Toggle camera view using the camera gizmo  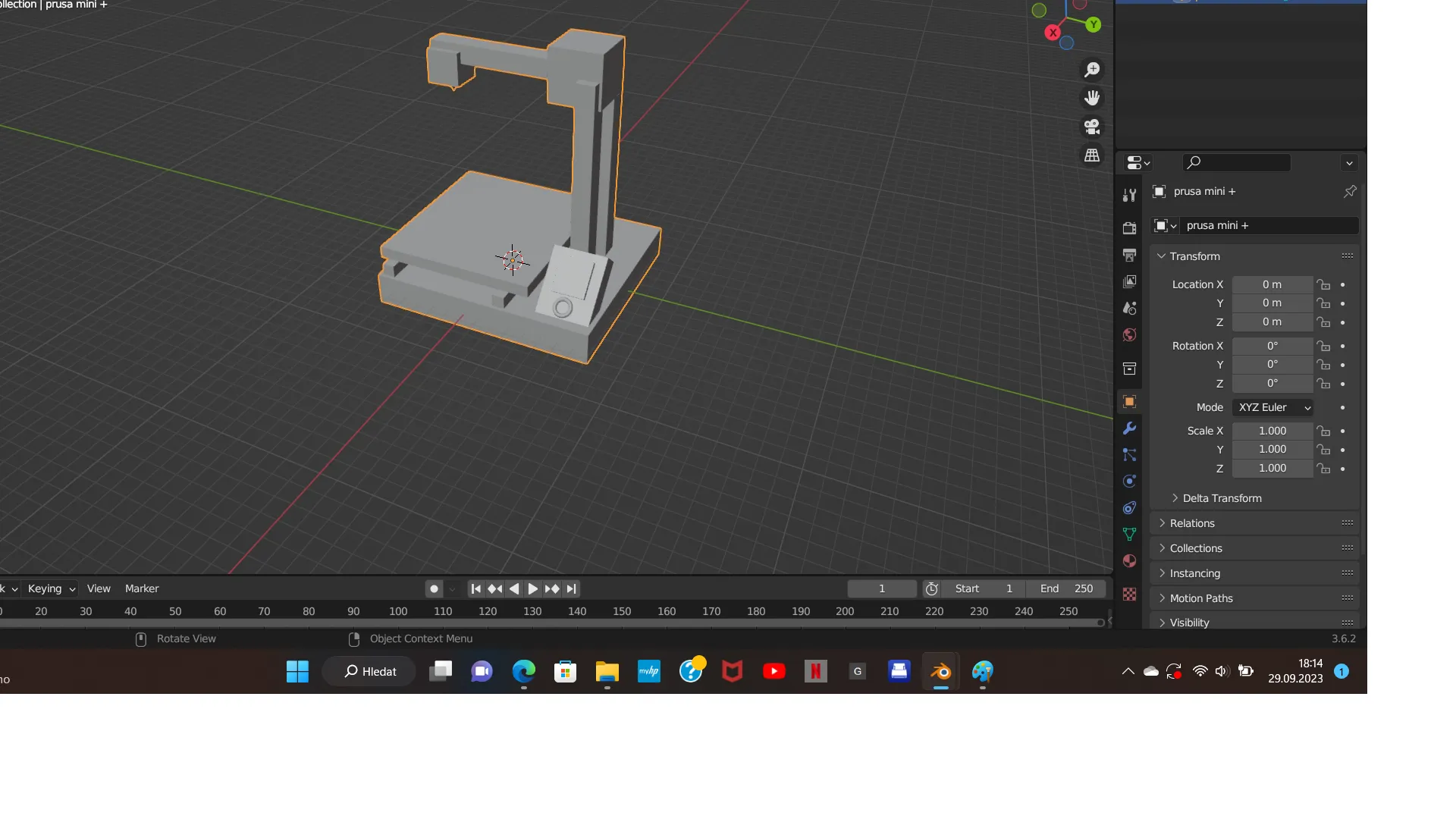1092,127
